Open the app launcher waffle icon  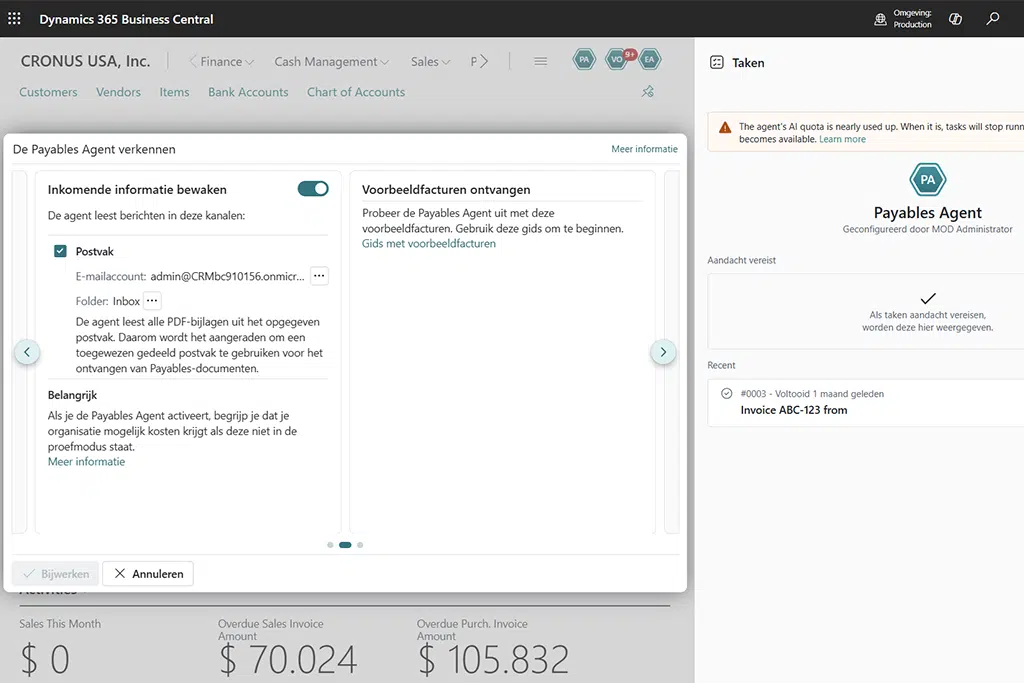coord(14,18)
